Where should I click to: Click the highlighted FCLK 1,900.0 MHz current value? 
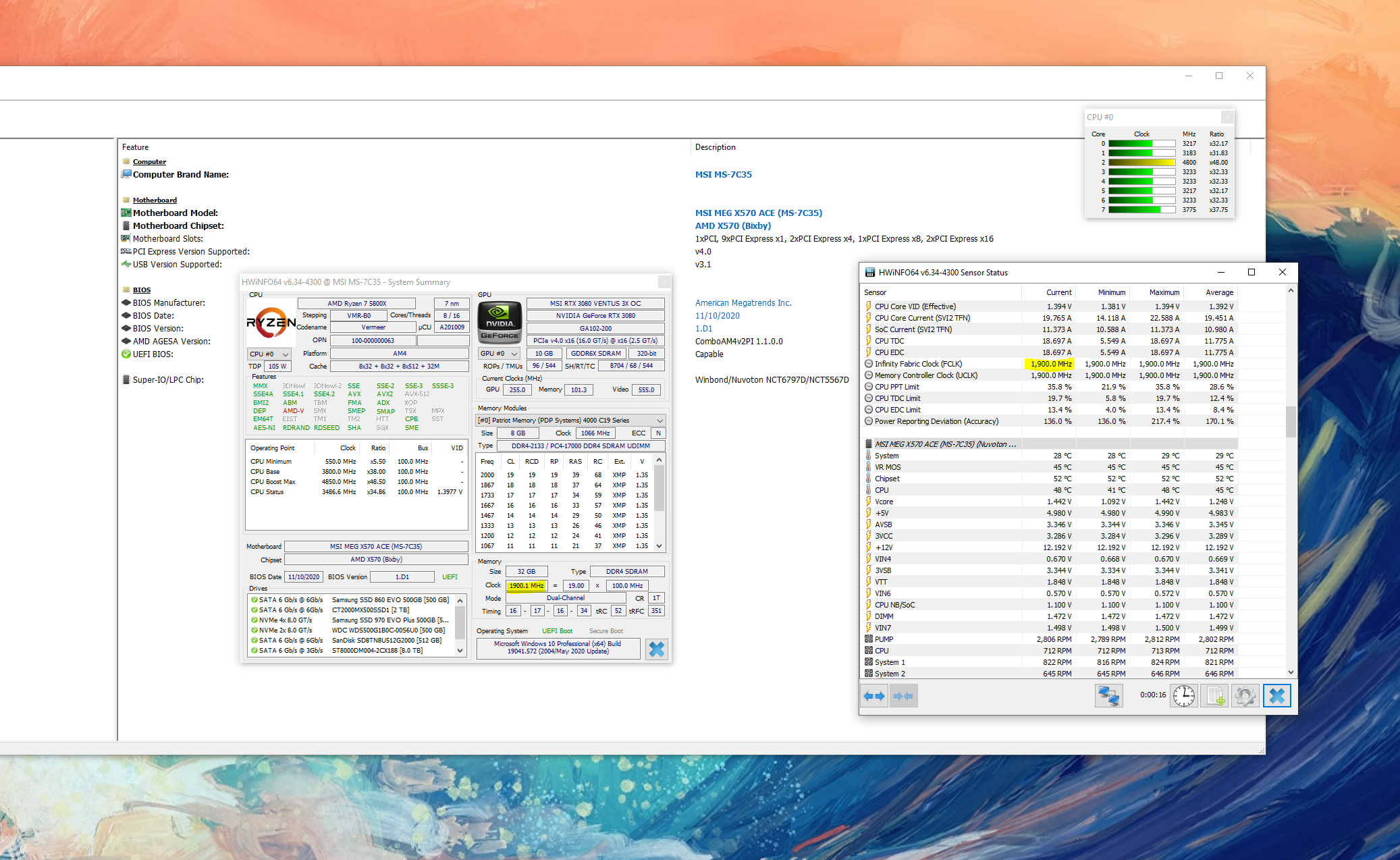coord(1049,364)
